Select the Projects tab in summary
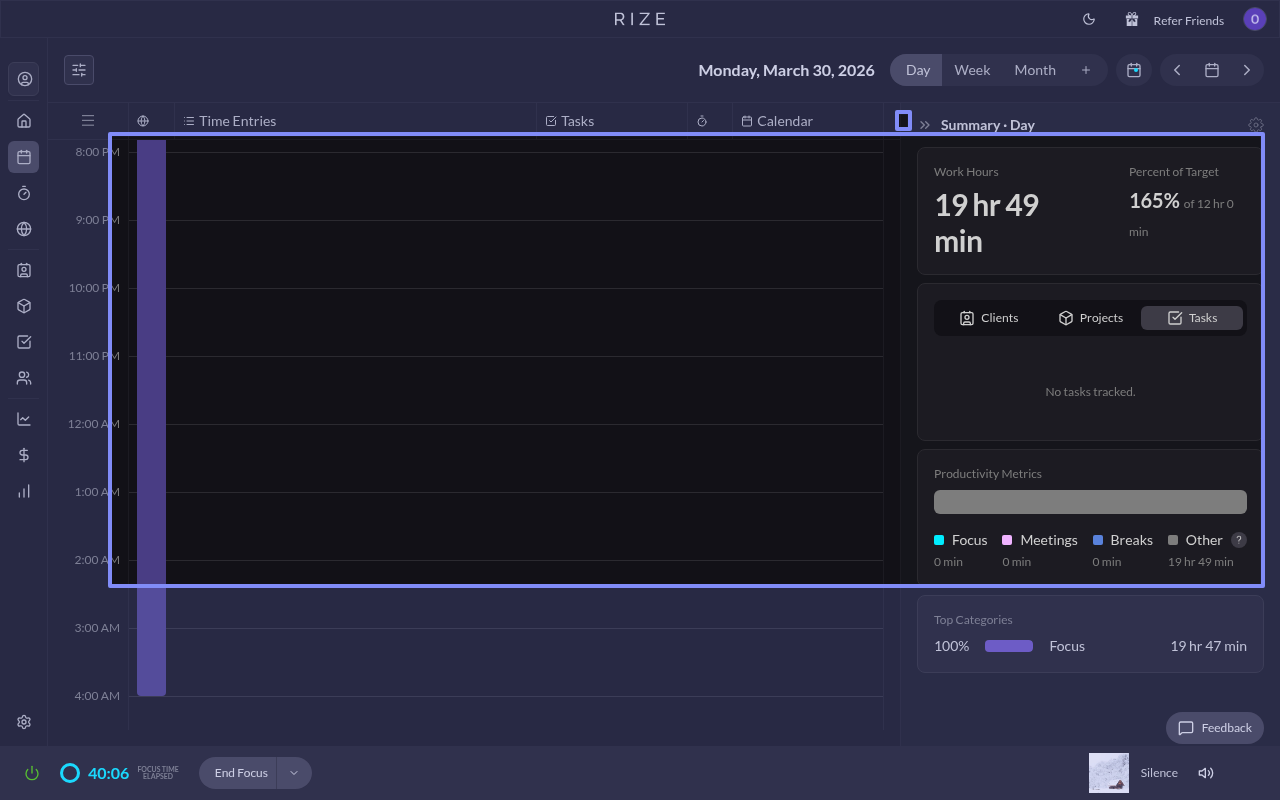The height and width of the screenshot is (800, 1280). click(x=1090, y=318)
